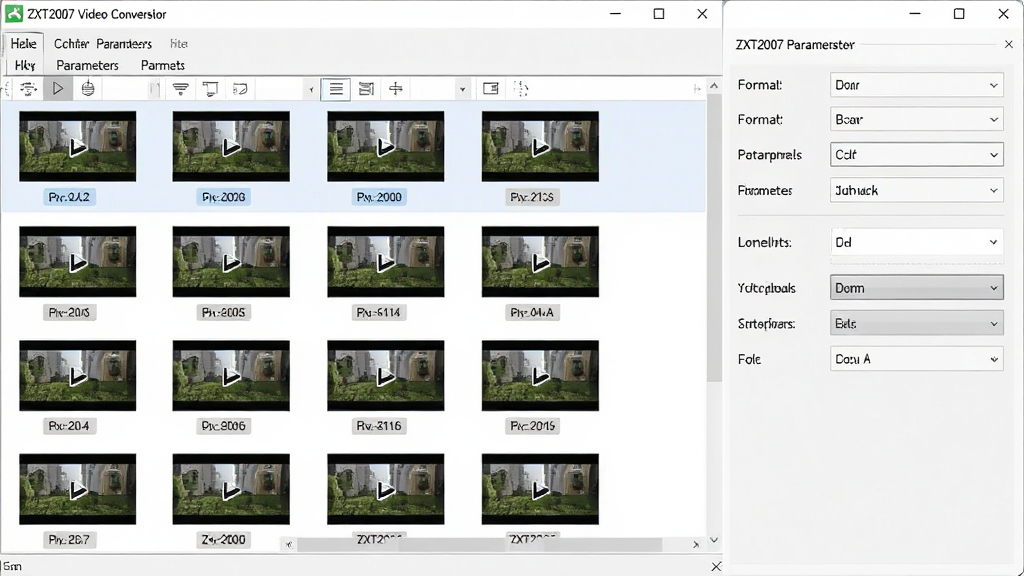The width and height of the screenshot is (1024, 576).
Task: Click the globe icon in the toolbar
Action: coord(88,89)
